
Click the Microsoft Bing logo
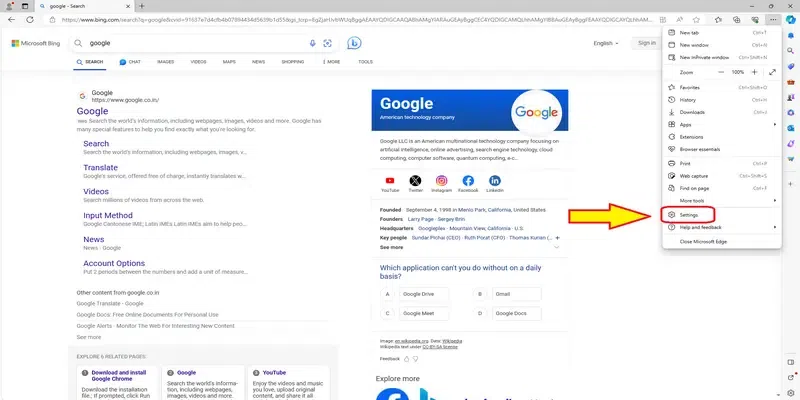36,43
